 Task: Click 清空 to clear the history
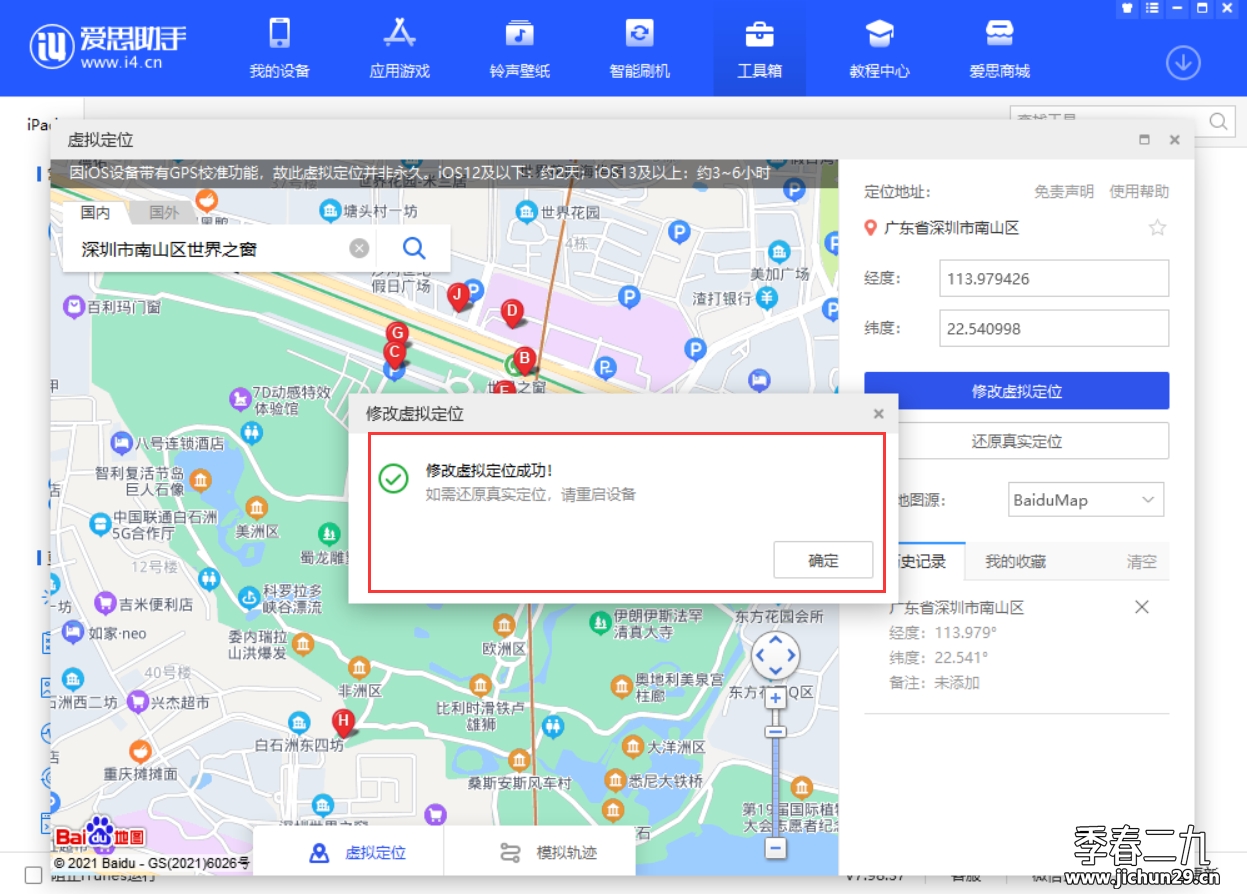[1141, 562]
